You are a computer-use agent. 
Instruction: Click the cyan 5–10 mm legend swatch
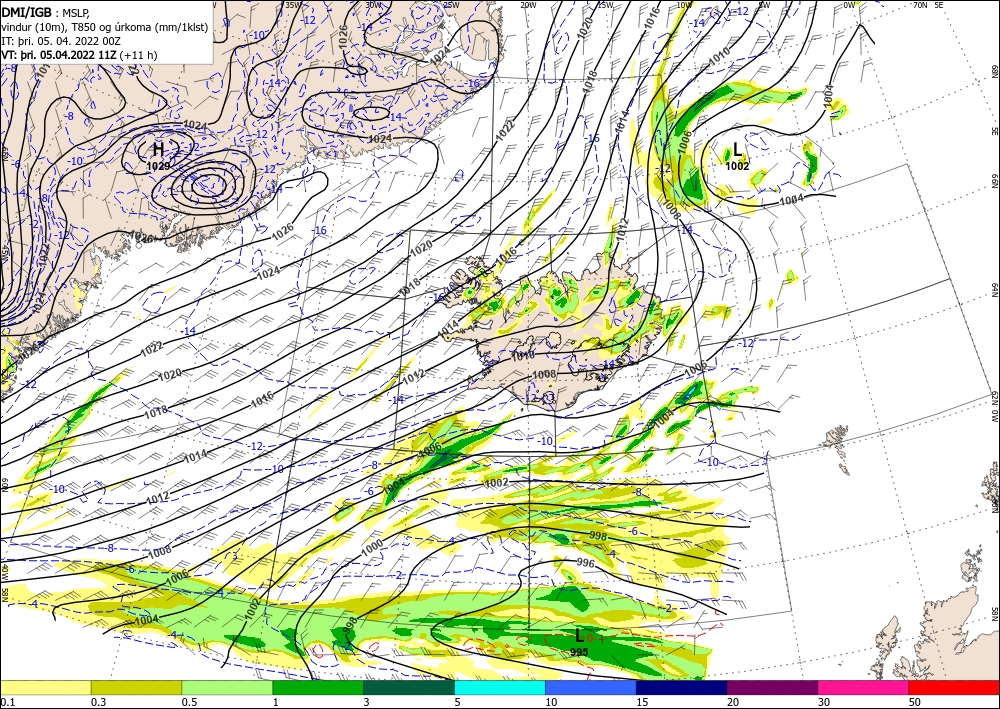point(500,687)
